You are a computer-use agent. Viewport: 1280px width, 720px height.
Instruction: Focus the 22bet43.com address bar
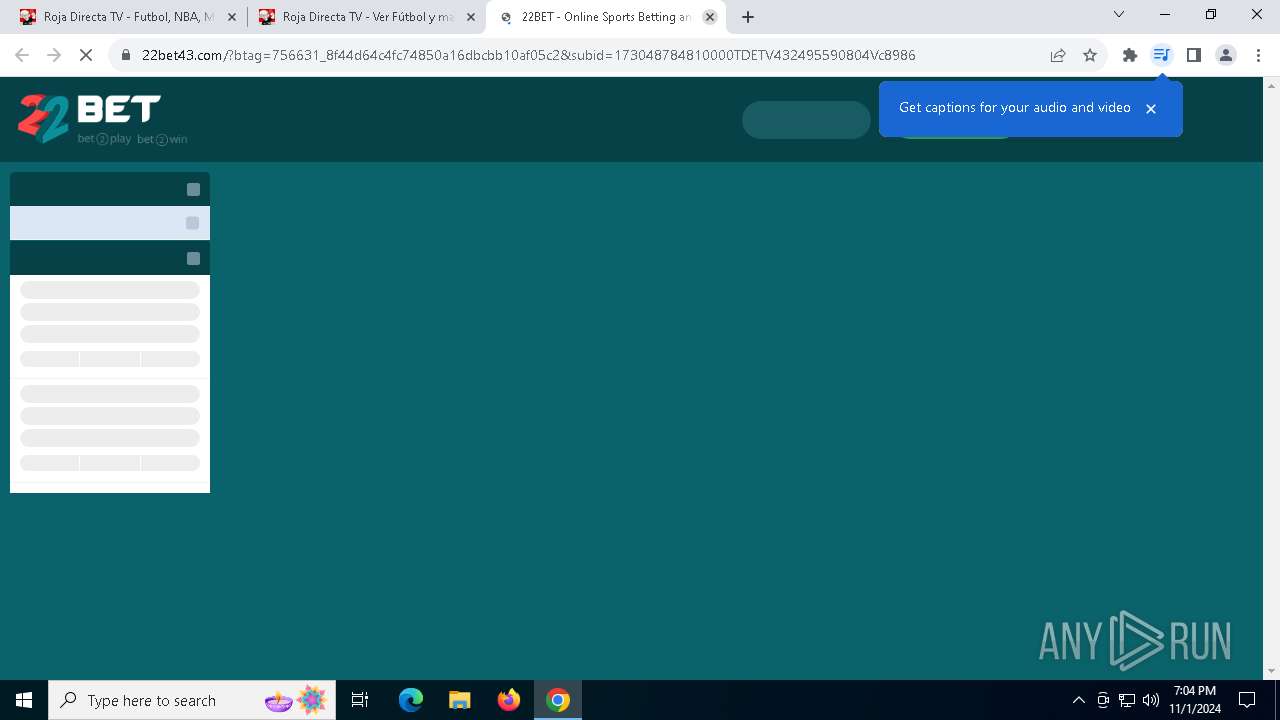point(528,55)
